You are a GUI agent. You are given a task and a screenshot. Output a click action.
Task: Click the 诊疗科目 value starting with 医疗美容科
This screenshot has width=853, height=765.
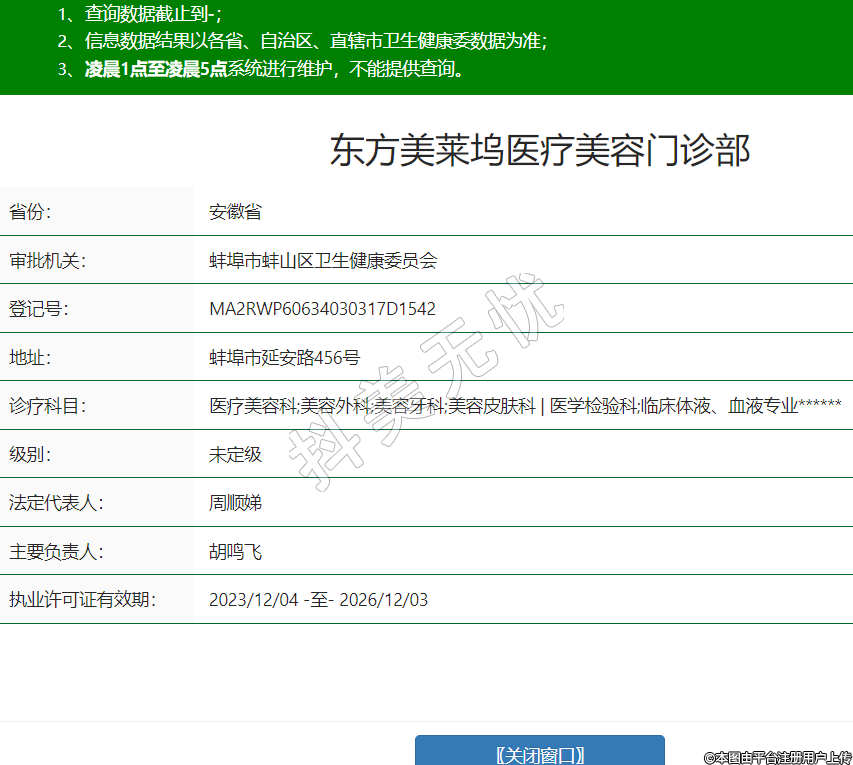[525, 406]
